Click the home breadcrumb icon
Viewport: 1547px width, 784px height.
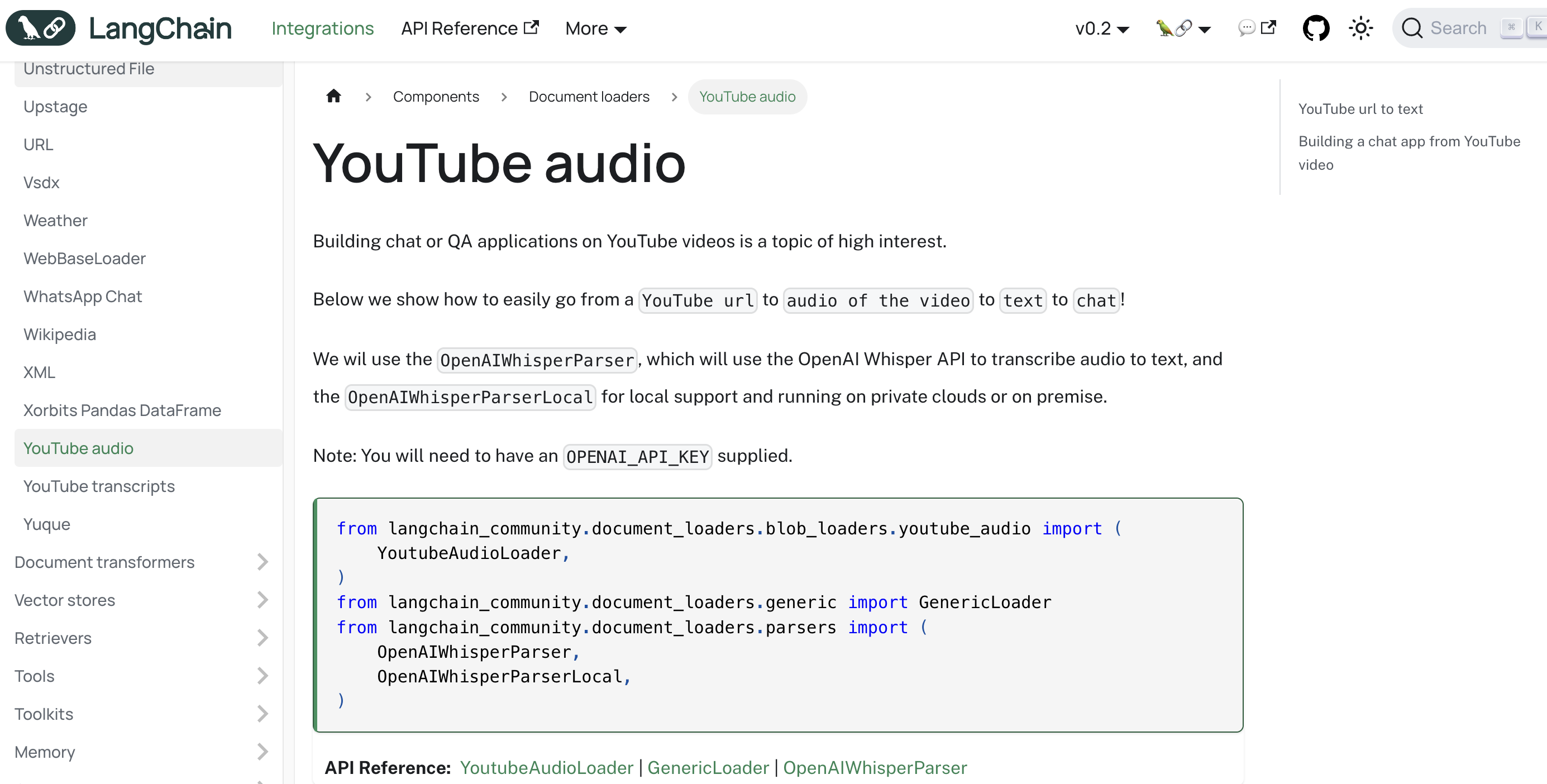[x=334, y=96]
